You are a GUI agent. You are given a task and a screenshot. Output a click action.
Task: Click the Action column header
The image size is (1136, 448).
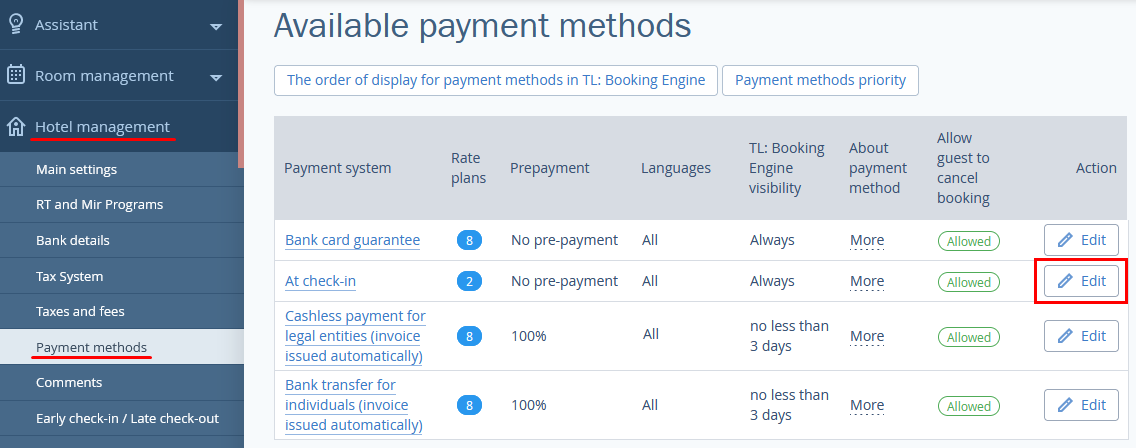click(1096, 168)
